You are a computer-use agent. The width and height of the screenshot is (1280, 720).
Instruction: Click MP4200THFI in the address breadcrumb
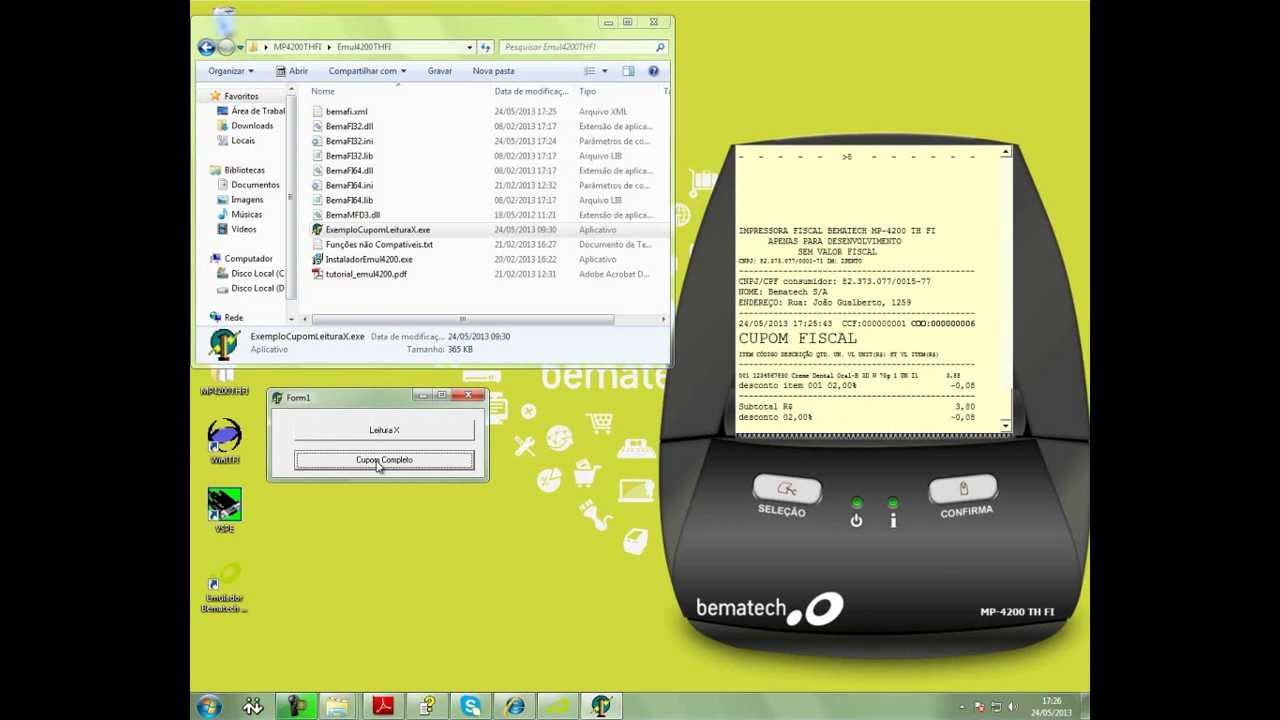(x=297, y=47)
